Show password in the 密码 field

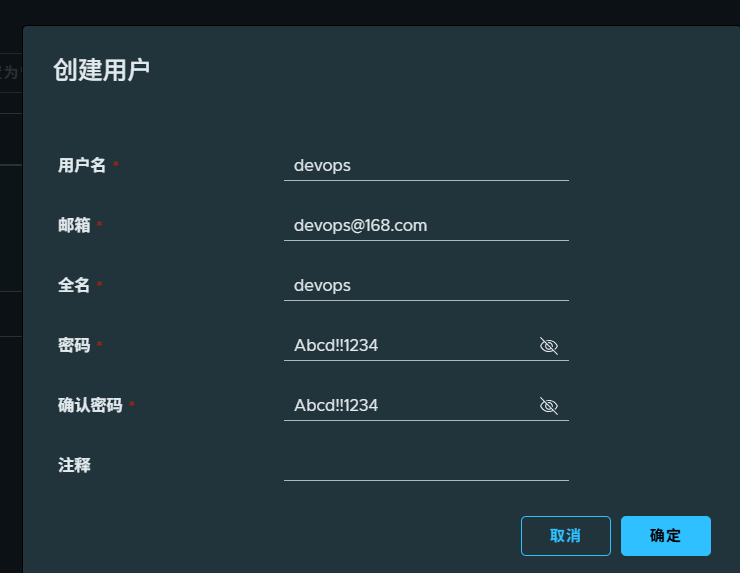click(x=548, y=345)
